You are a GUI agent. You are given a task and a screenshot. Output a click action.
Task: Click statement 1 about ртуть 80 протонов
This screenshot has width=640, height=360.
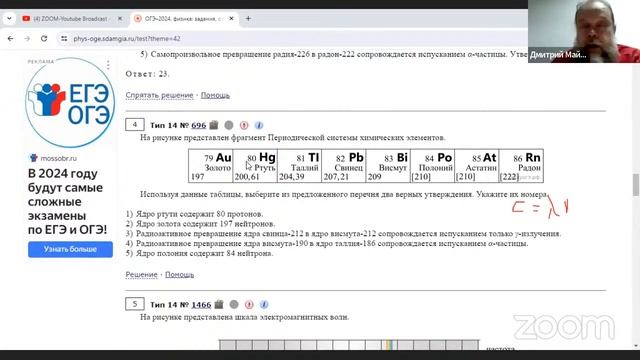click(195, 214)
